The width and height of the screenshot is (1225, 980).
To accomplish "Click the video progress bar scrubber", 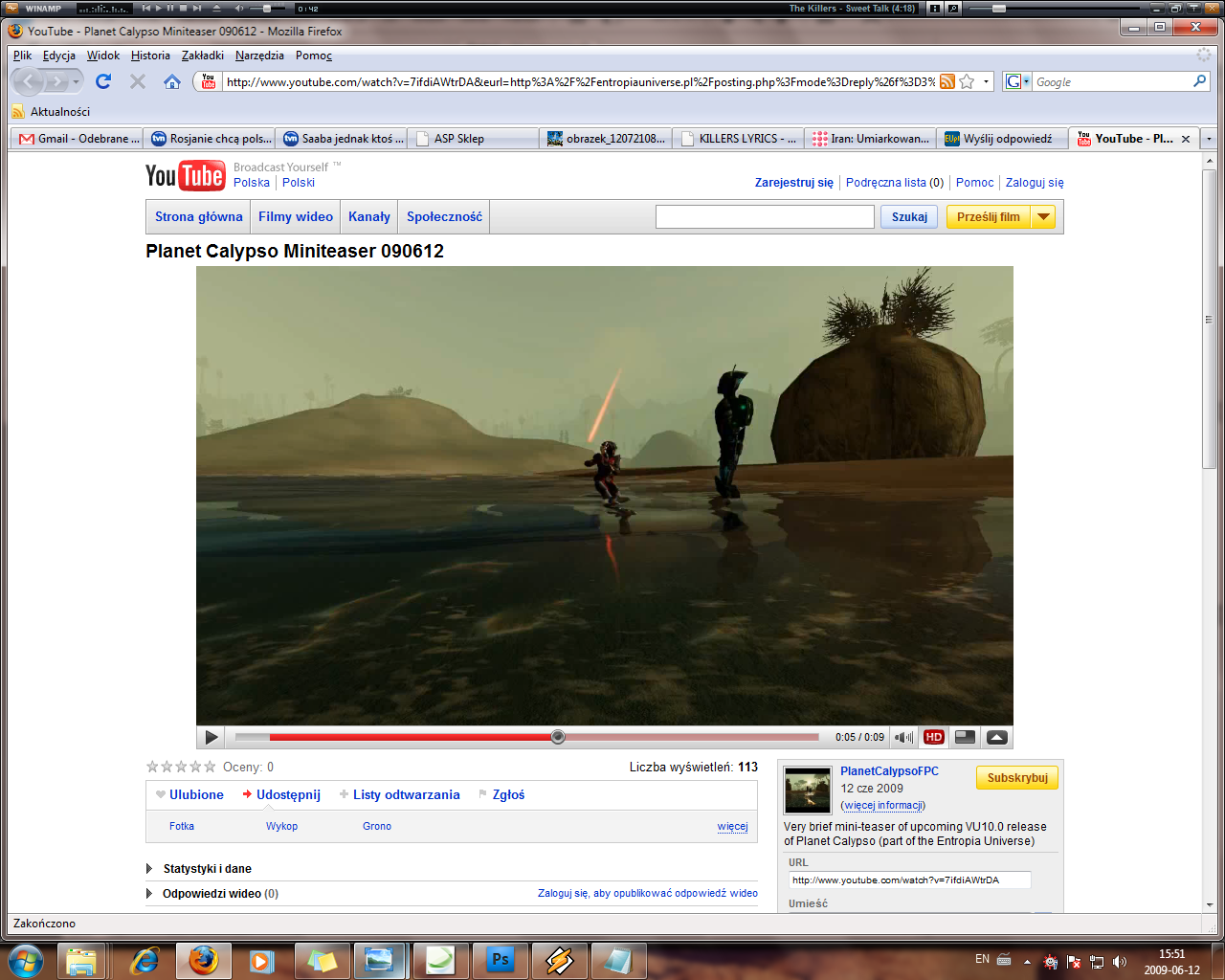I will [x=558, y=737].
